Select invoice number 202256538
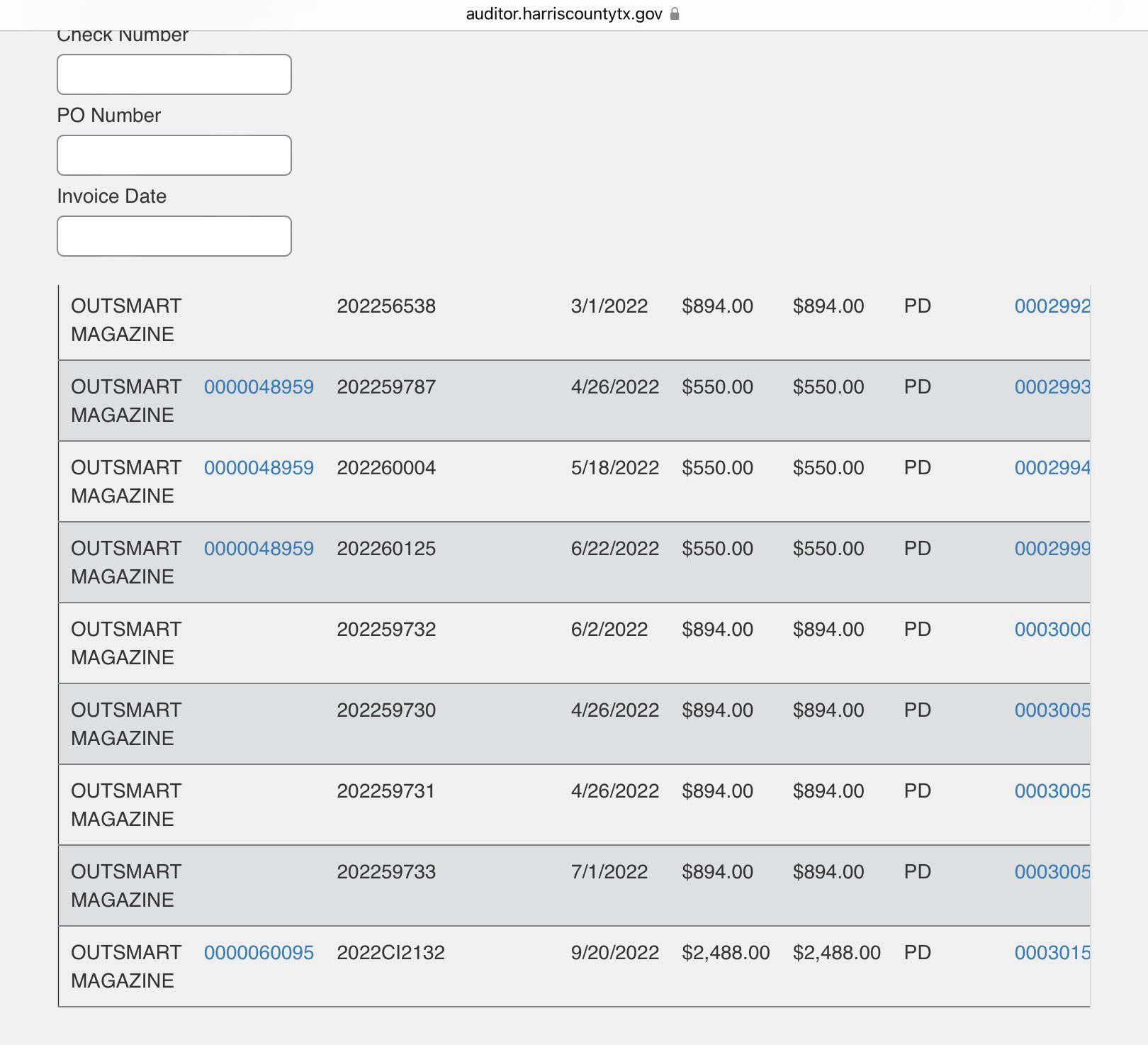This screenshot has height=1045, width=1148. [x=386, y=306]
